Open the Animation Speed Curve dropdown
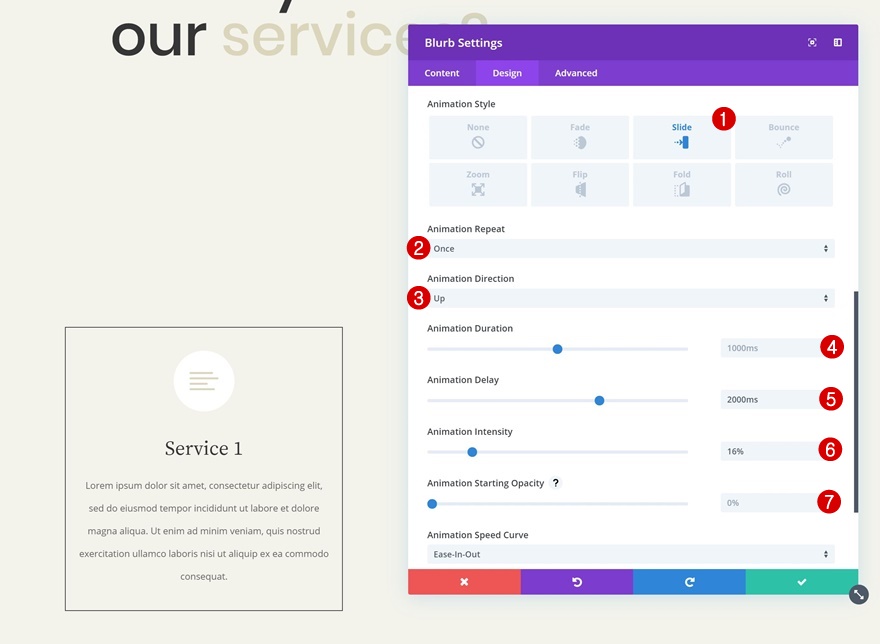The image size is (880, 644). point(631,554)
